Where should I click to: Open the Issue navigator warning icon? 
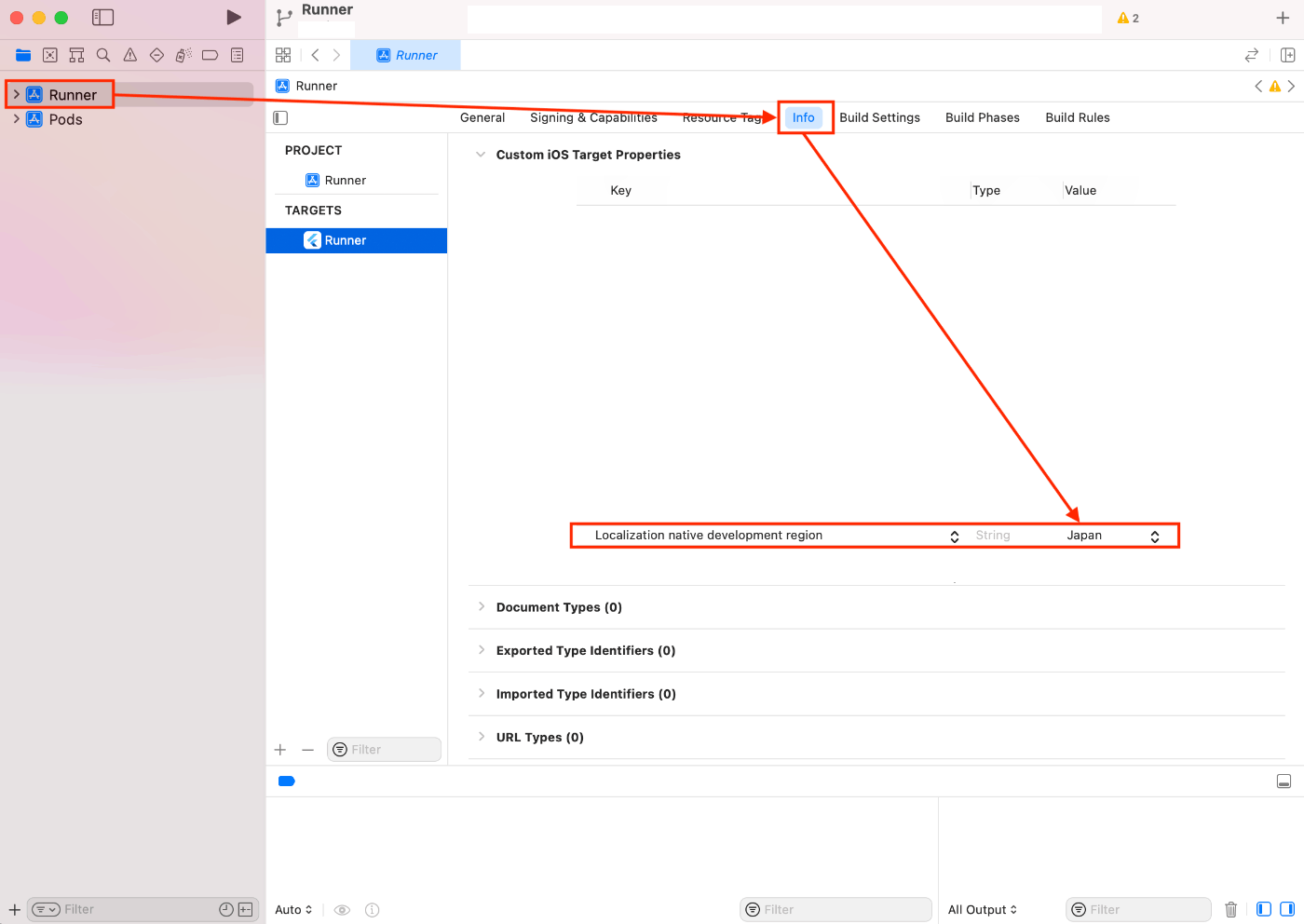(130, 56)
